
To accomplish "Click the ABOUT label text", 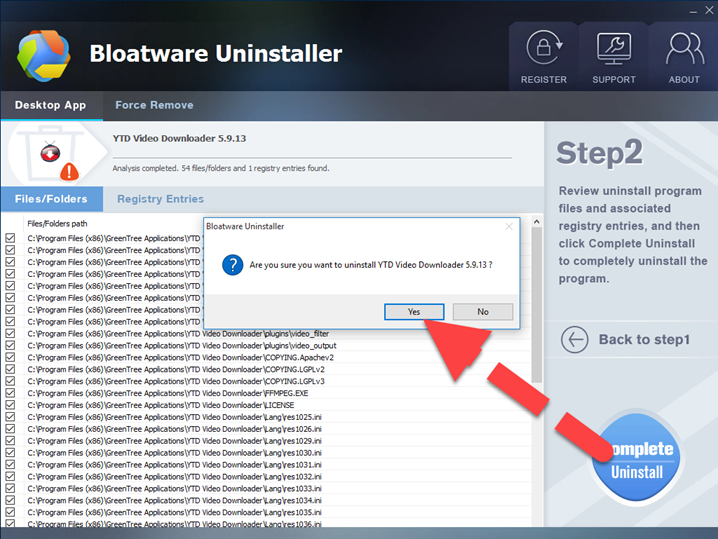I will tap(684, 80).
